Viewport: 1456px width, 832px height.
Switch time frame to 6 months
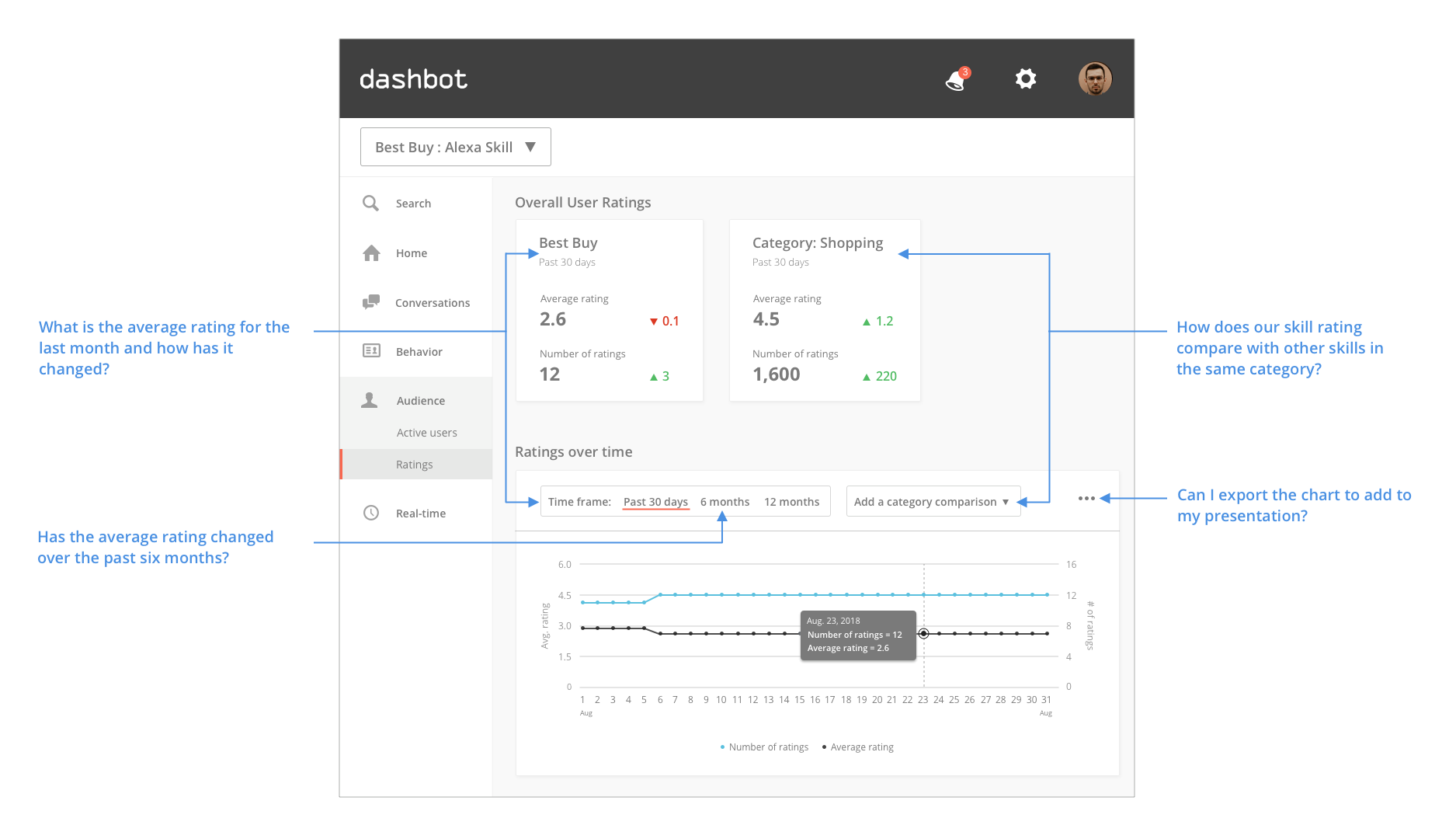(725, 502)
